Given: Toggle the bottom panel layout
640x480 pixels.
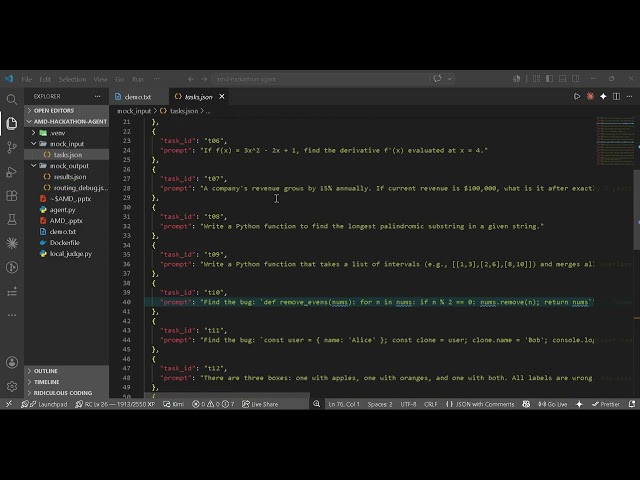Looking at the screenshot, I should click(562, 79).
